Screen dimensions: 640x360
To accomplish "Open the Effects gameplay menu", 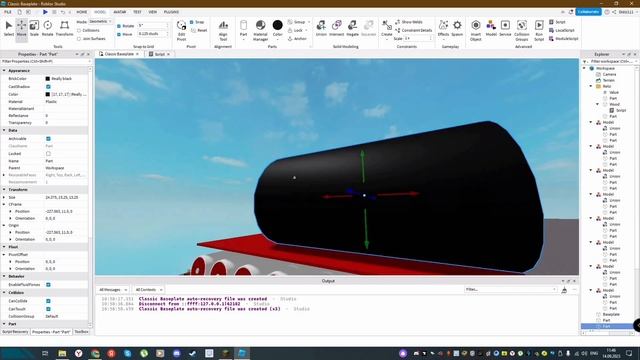I will pyautogui.click(x=443, y=29).
